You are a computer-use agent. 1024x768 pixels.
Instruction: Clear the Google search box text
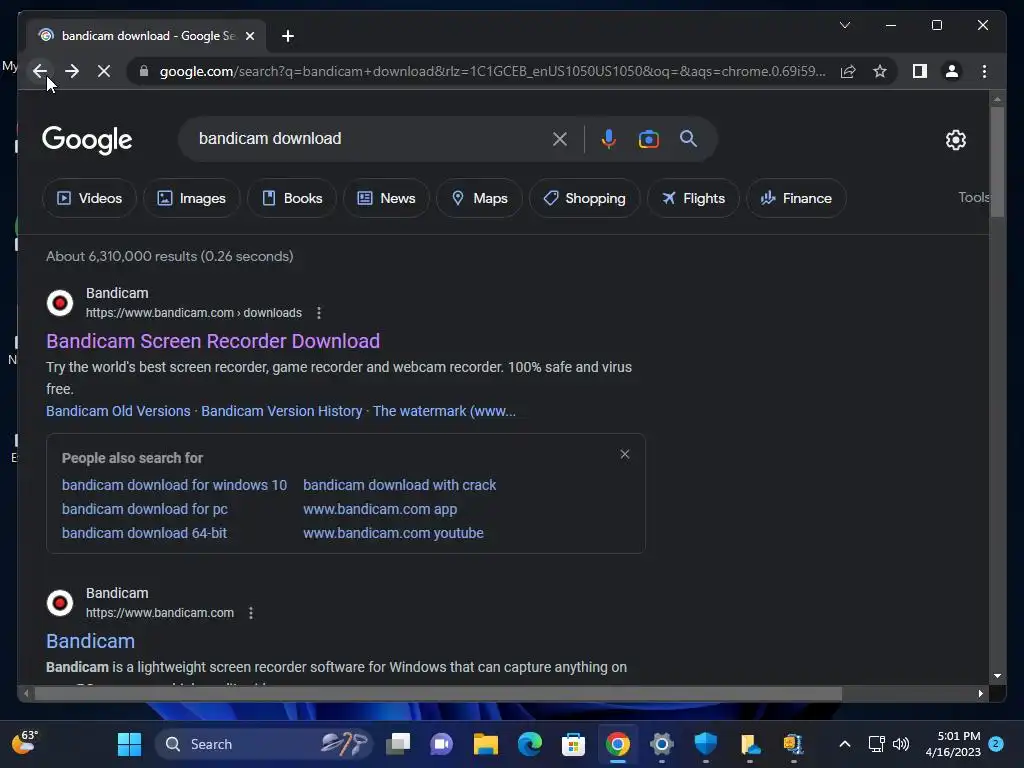(560, 138)
